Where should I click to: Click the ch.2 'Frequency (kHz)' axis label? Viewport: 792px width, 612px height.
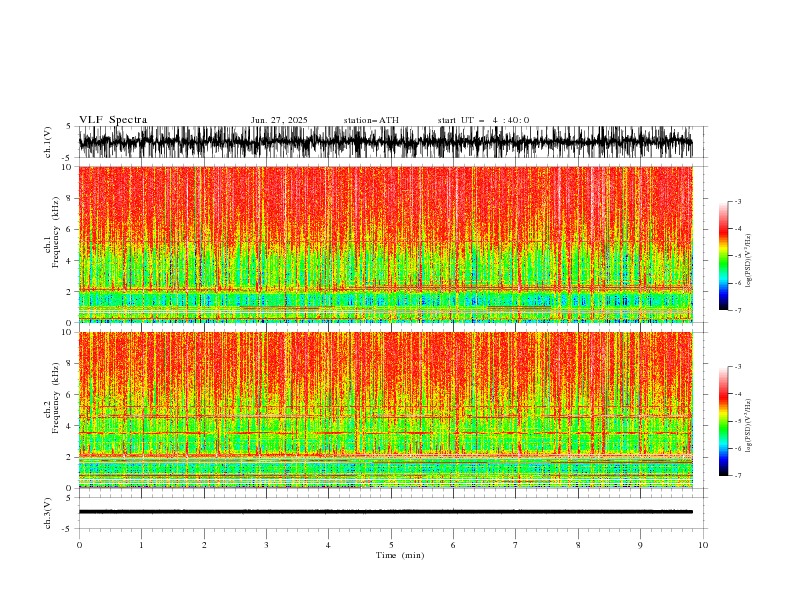[56, 398]
